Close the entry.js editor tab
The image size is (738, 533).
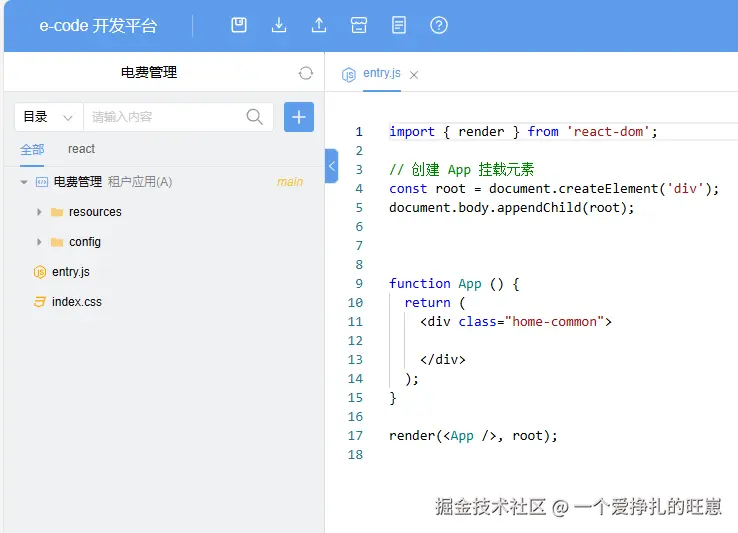(414, 75)
